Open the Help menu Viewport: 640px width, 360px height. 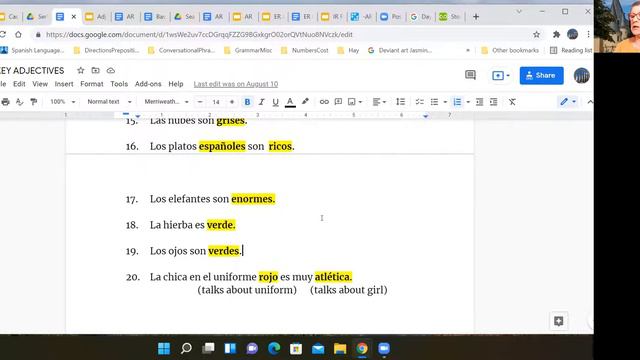[176, 84]
